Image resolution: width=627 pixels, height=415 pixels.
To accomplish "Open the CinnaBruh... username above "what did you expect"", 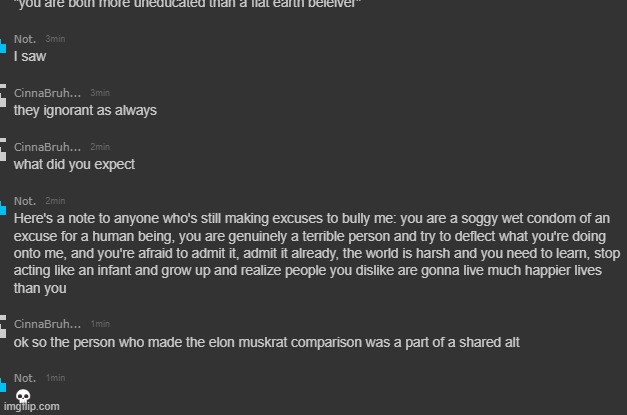I will pos(47,147).
